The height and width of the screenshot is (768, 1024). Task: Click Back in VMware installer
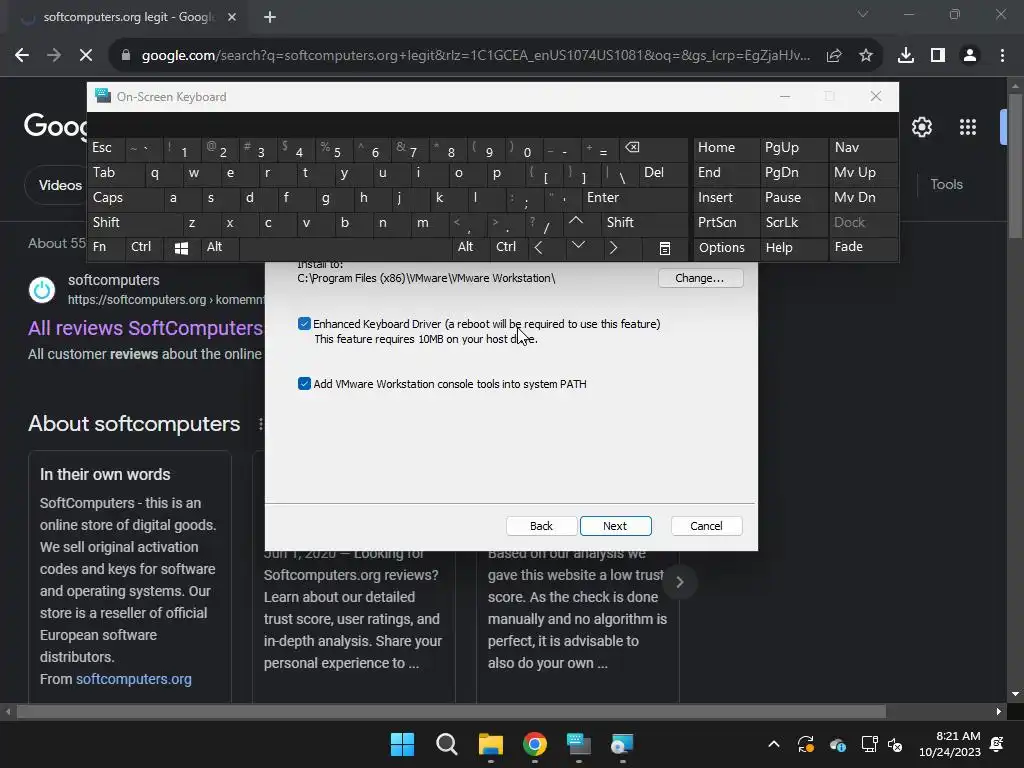click(541, 526)
